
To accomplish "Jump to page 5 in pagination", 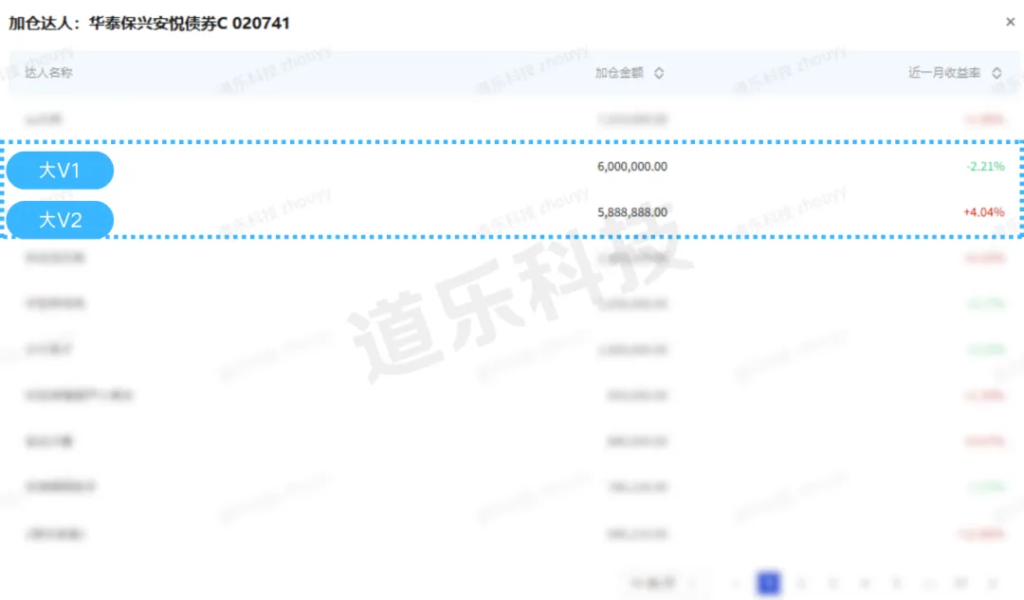I will click(x=896, y=582).
